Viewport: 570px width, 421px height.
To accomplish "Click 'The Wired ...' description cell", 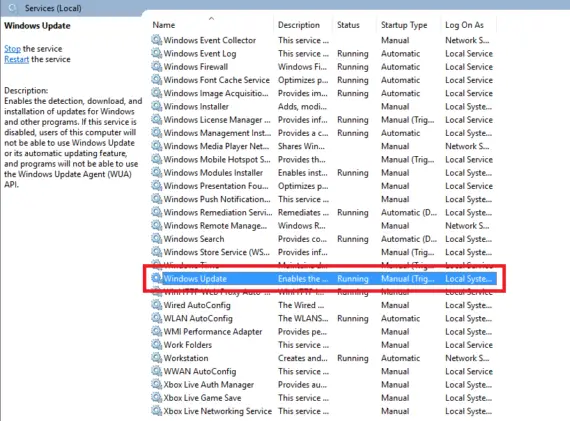I will [301, 305].
